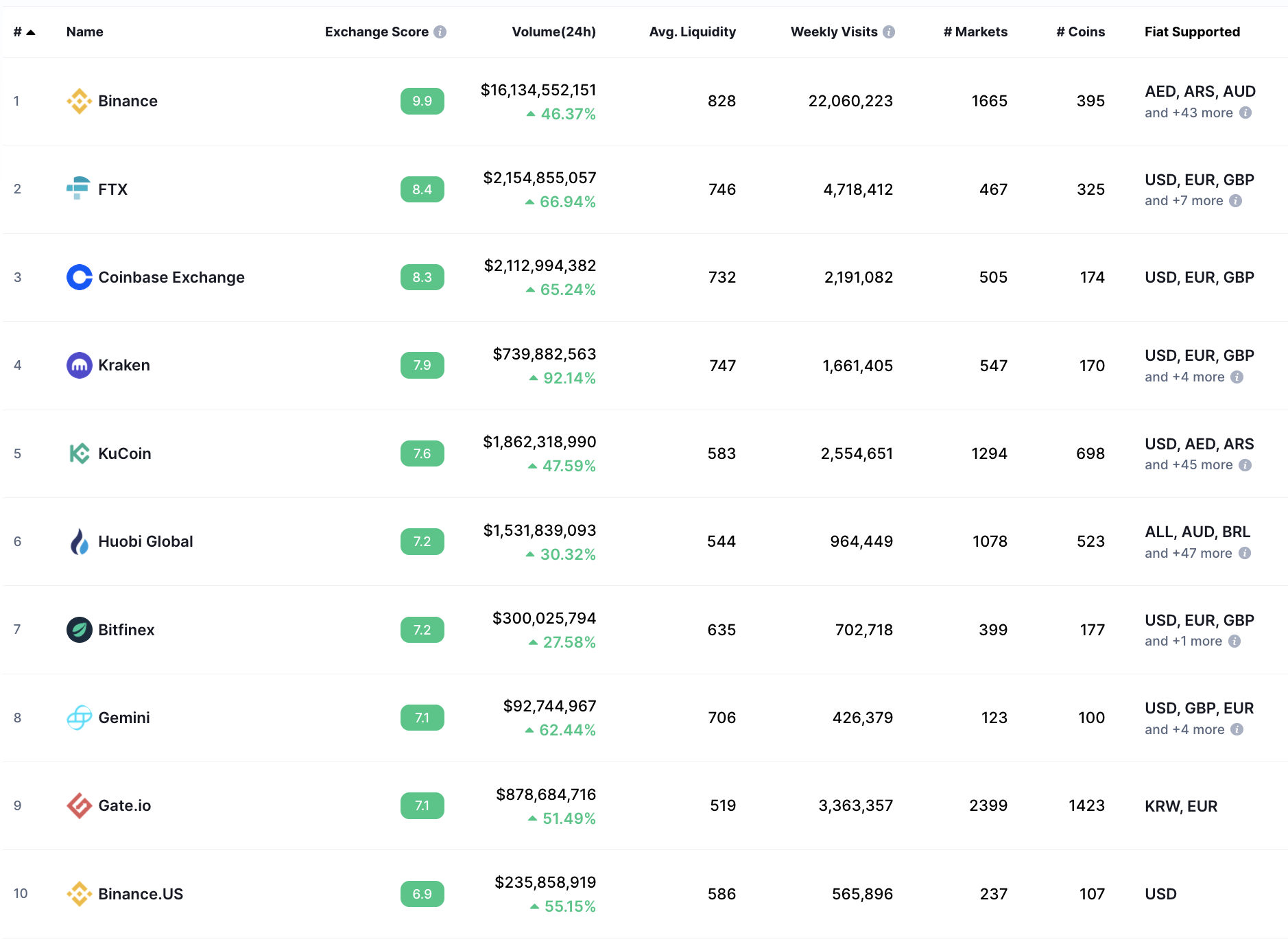Image resolution: width=1288 pixels, height=944 pixels.
Task: Sort table by Volume(24h) header
Action: click(554, 32)
